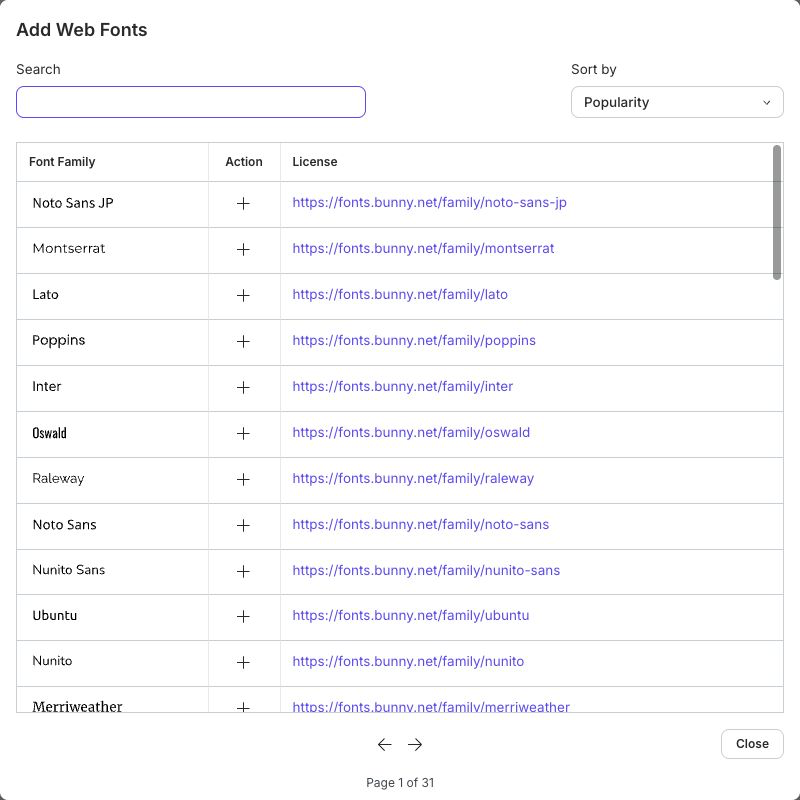This screenshot has width=800, height=800.
Task: Open the lato license link
Action: [x=400, y=294]
